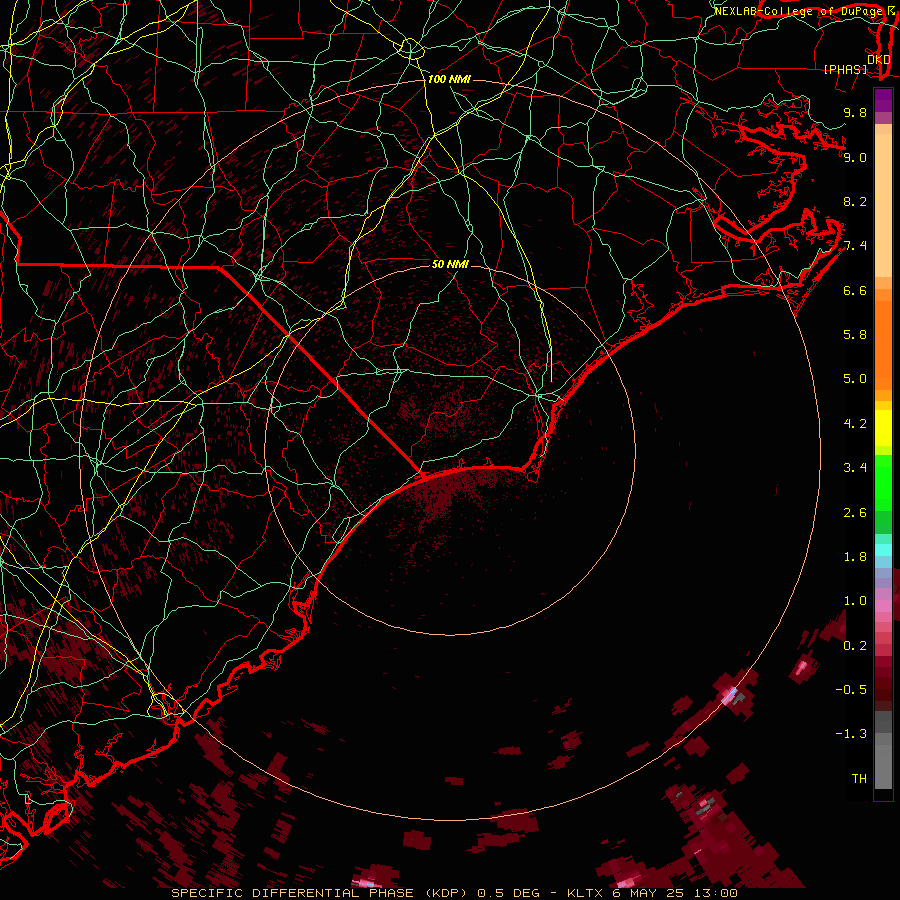The height and width of the screenshot is (900, 900).
Task: Click the 8.2 legend value
Action: coord(855,201)
